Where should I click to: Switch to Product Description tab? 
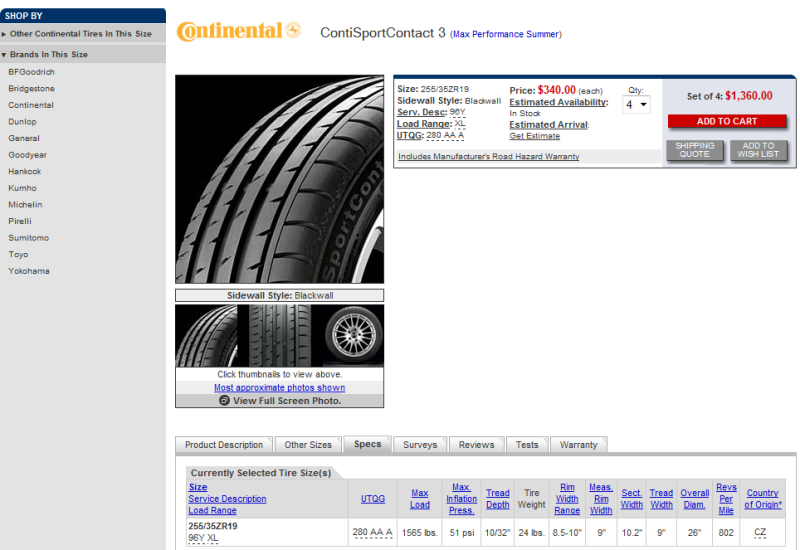tap(223, 445)
